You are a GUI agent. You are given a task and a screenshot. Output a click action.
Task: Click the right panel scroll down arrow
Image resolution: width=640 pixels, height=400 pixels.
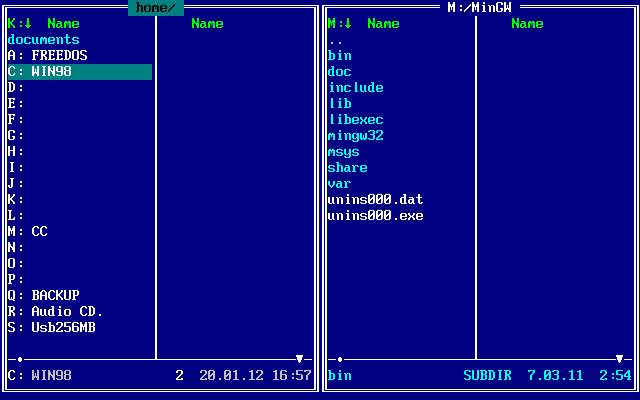coord(619,359)
